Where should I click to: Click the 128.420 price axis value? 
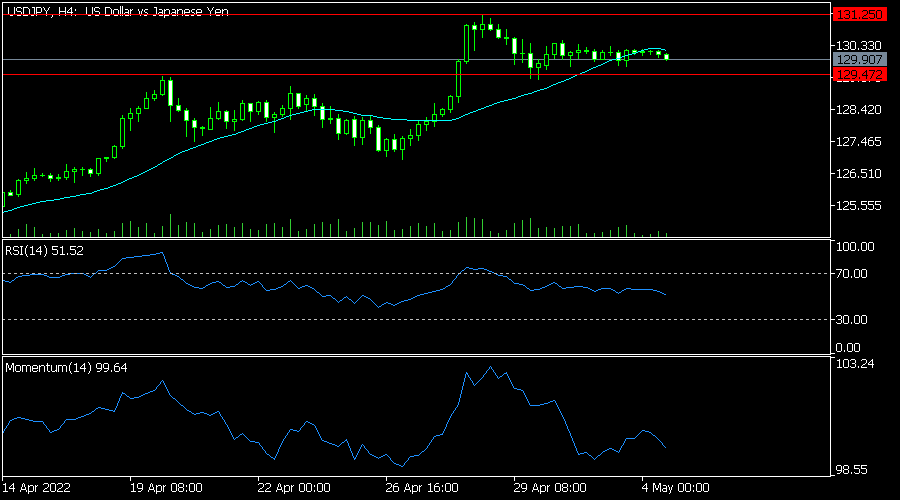[857, 110]
